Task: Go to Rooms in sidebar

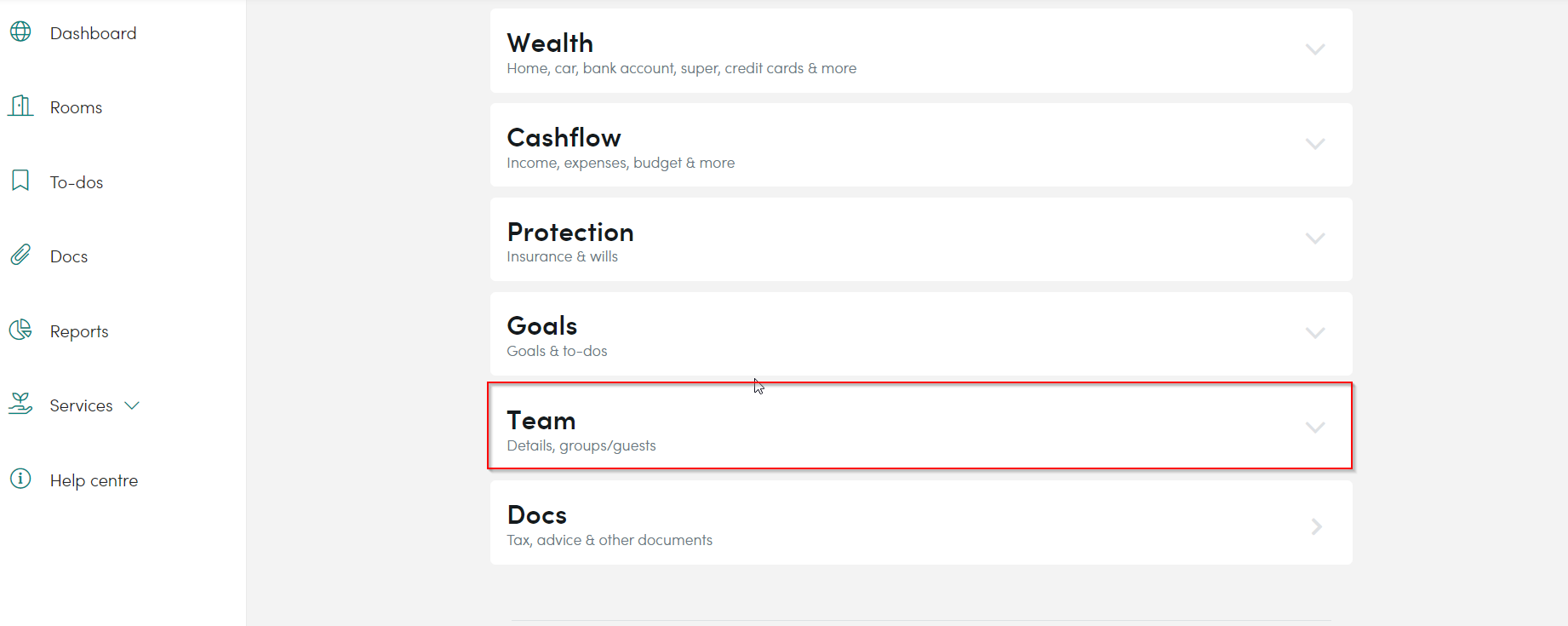Action: click(76, 107)
